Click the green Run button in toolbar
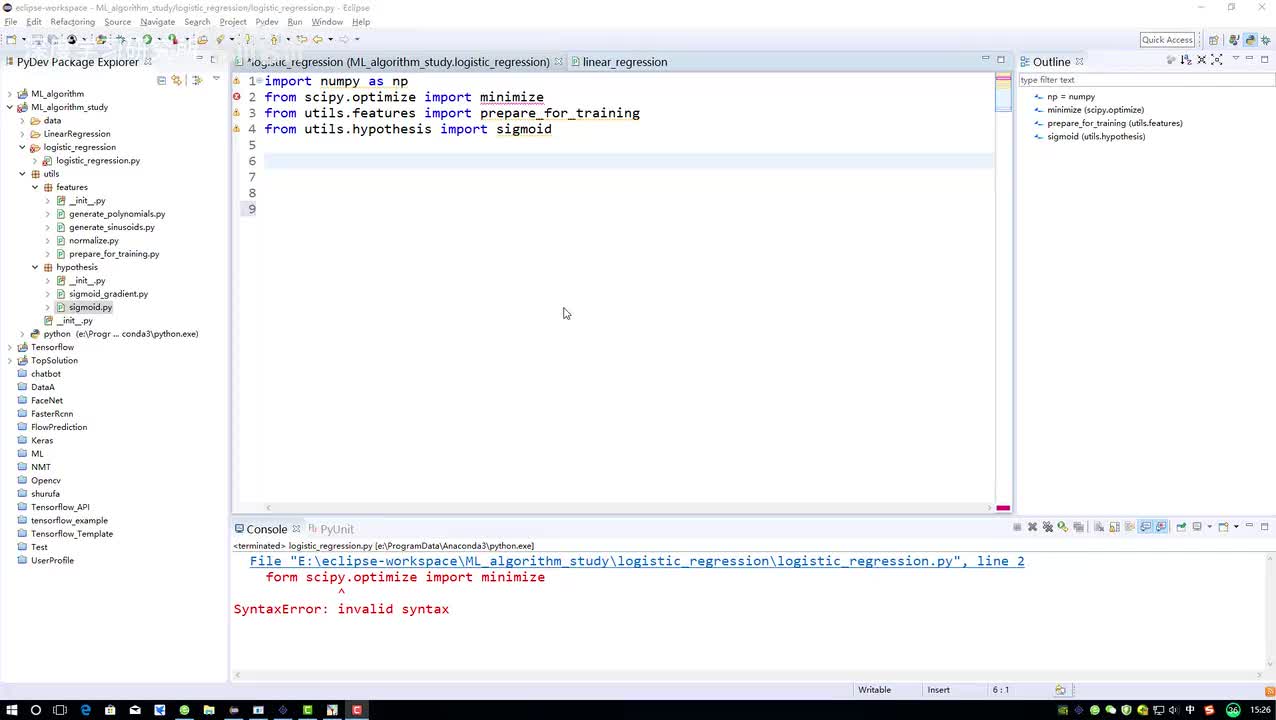 (147, 40)
